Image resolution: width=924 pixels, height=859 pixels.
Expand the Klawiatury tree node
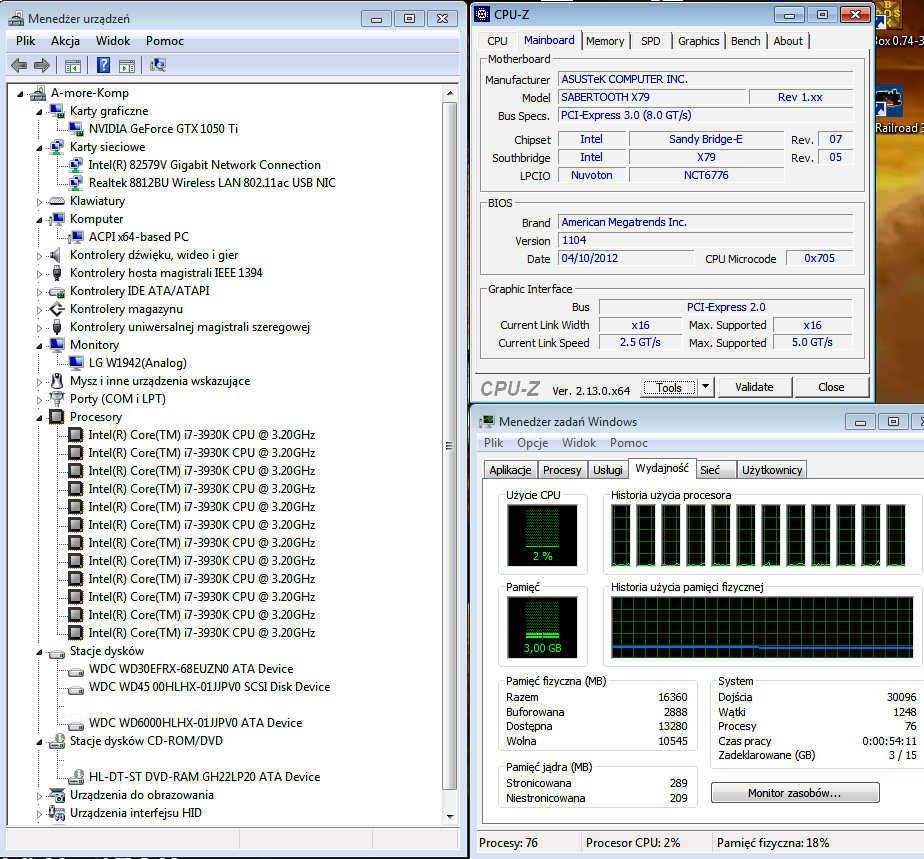tap(39, 202)
